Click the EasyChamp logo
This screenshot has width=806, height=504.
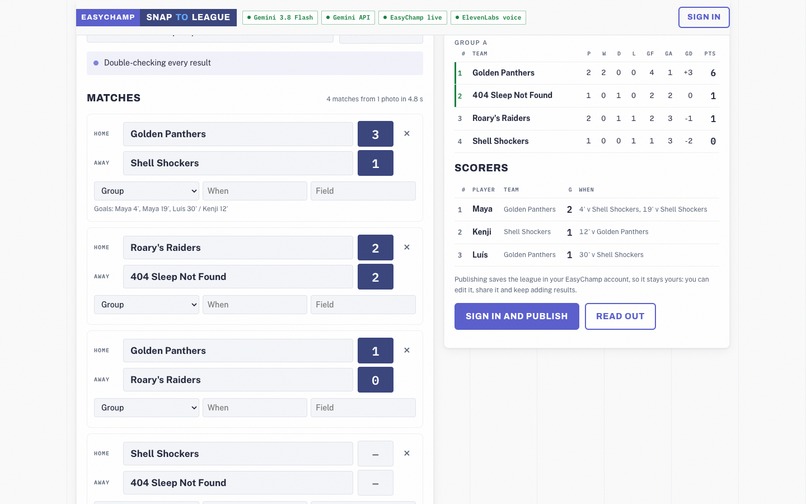tap(108, 17)
